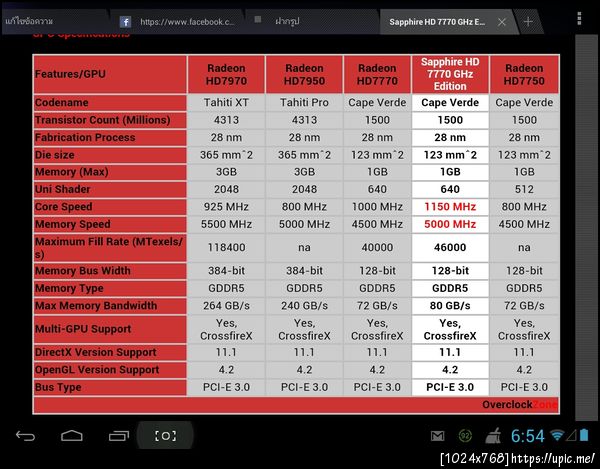Tap the Android home icon

click(x=72, y=436)
